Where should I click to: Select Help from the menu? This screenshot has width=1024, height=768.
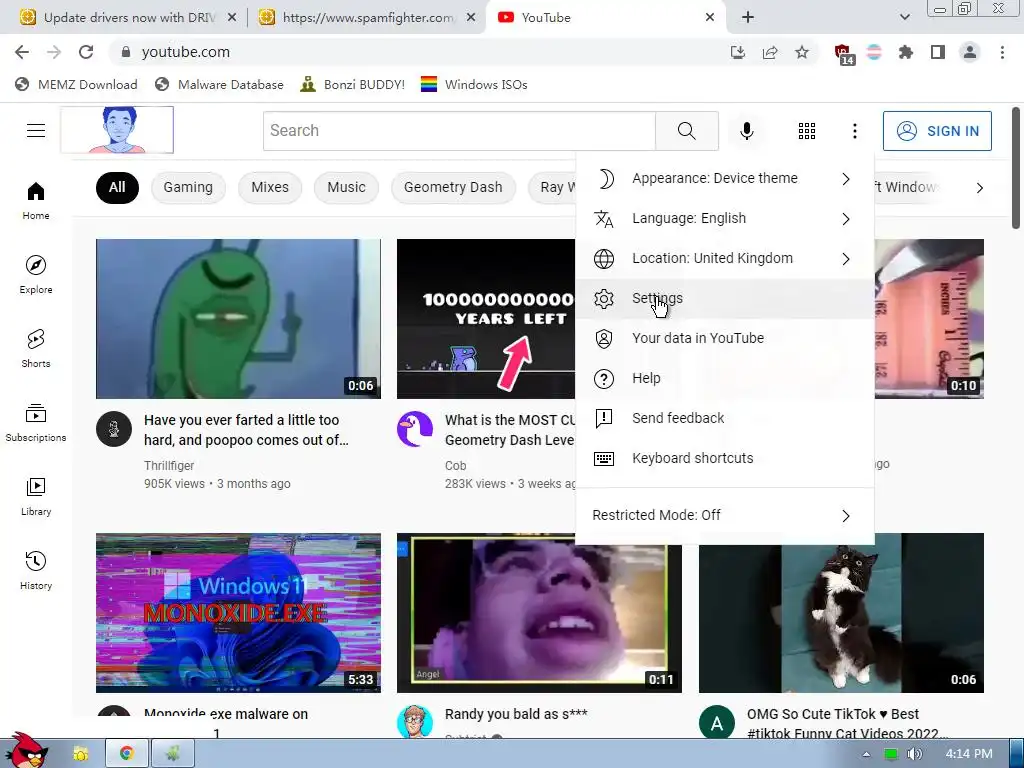pos(724,378)
